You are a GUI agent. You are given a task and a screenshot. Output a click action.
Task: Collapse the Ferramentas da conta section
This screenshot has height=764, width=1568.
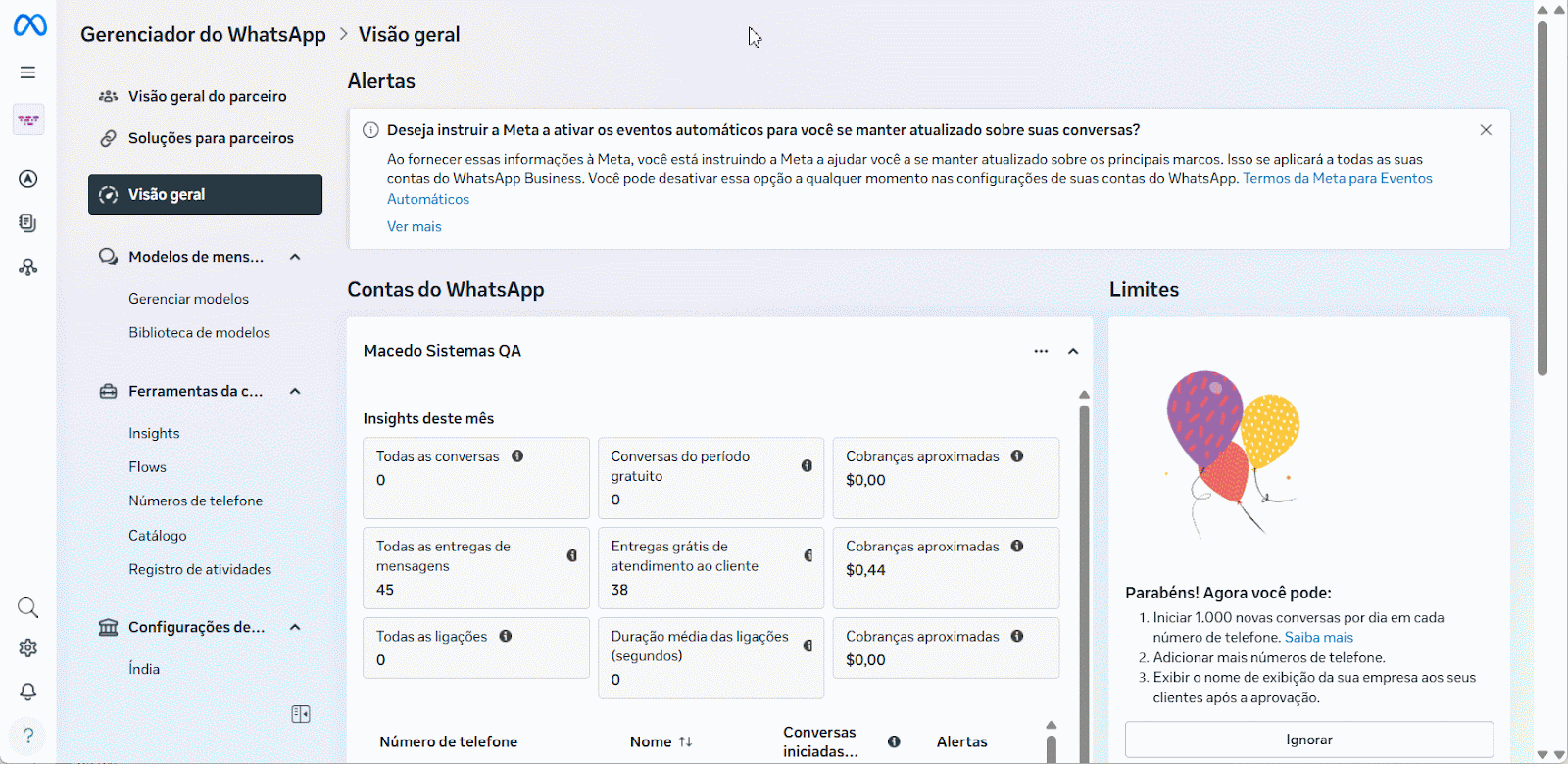[x=295, y=391]
